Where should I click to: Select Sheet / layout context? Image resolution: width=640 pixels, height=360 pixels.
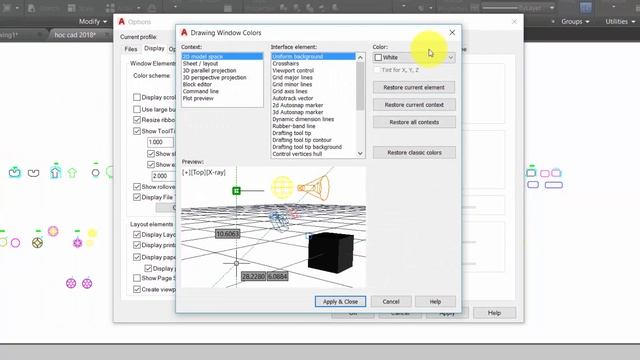tap(222, 63)
